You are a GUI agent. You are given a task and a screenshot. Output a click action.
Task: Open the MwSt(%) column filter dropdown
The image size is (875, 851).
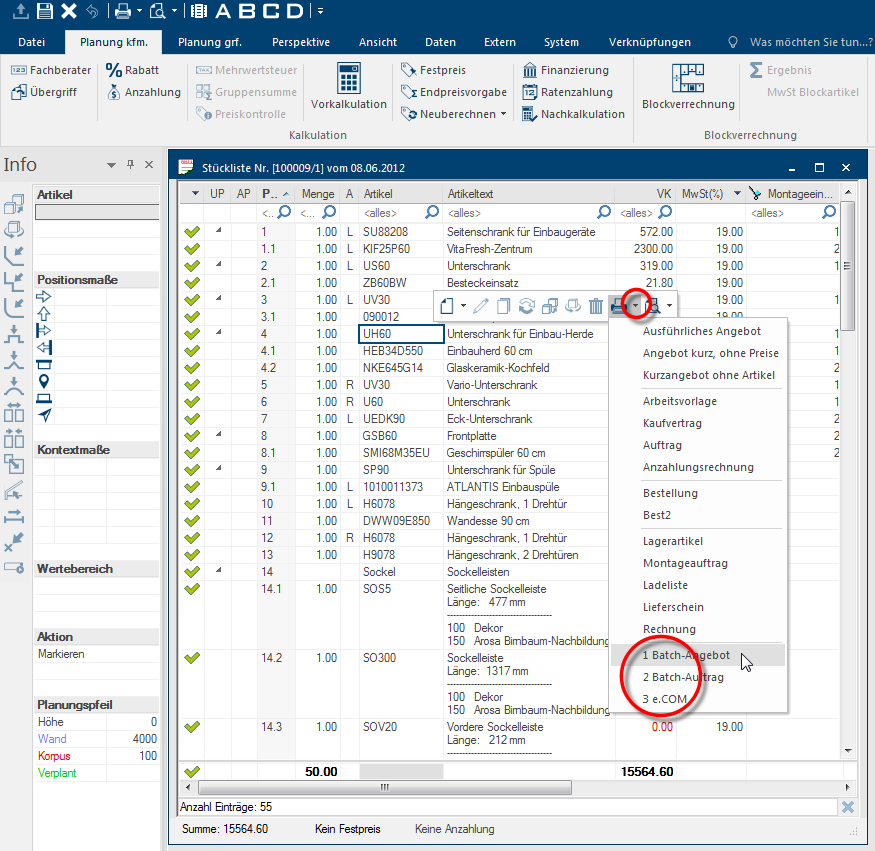click(x=737, y=193)
